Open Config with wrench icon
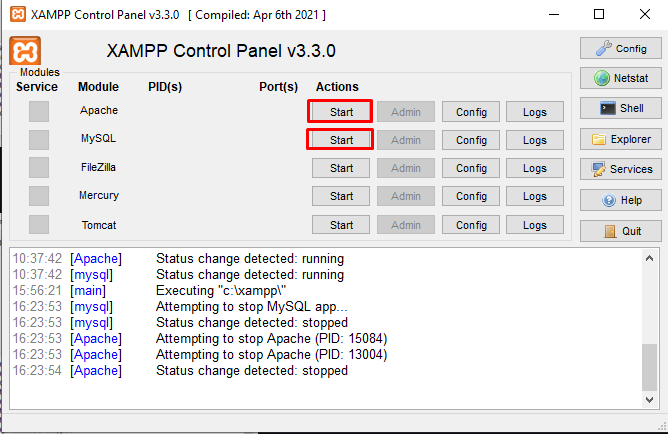668x434 pixels. (x=621, y=49)
